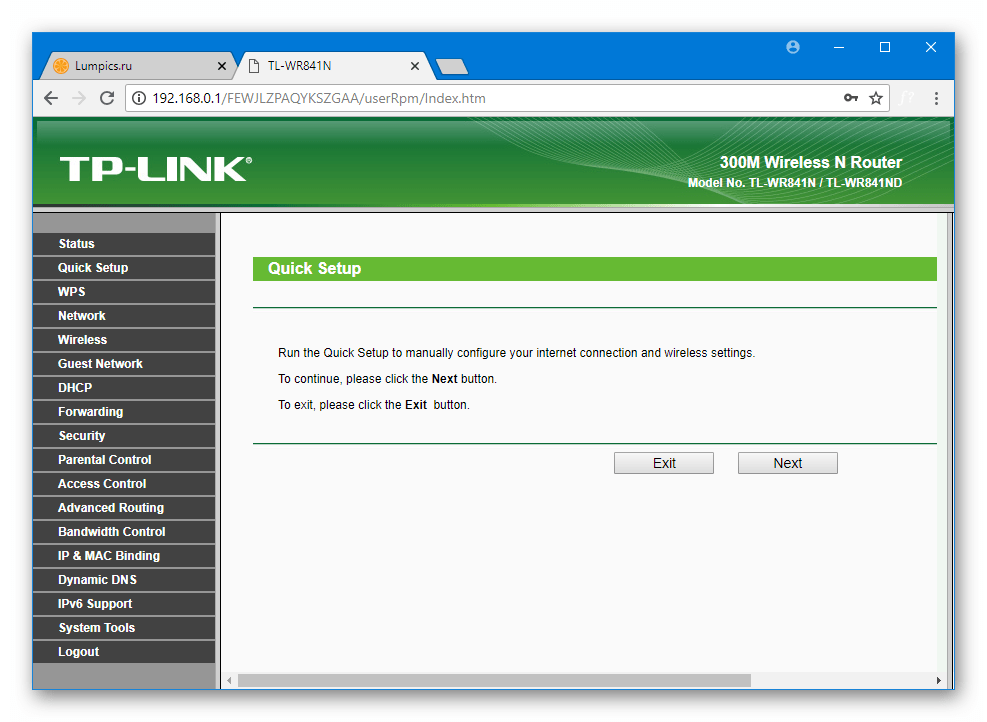The height and width of the screenshot is (722, 987).
Task: Open Security menu
Action: [x=124, y=436]
